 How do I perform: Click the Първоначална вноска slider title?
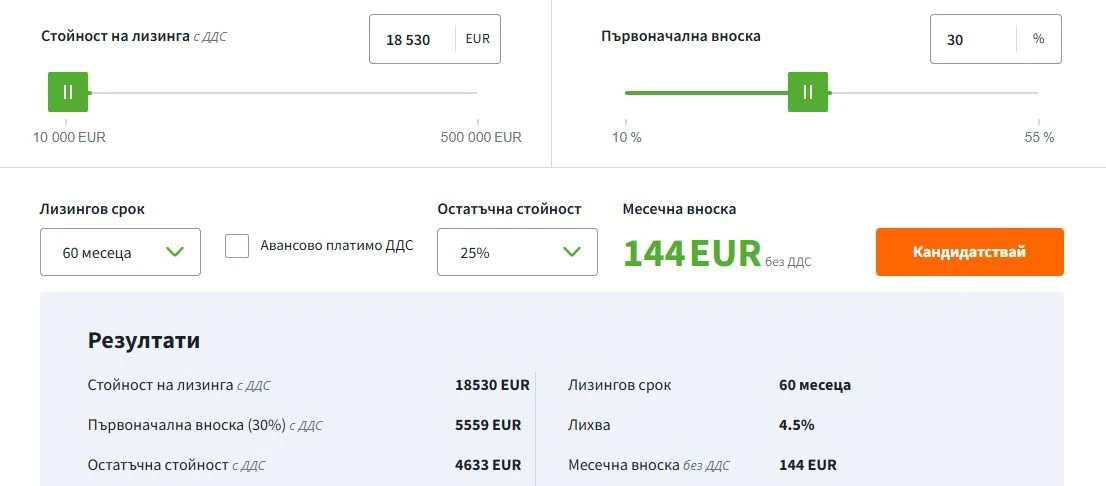pos(681,36)
